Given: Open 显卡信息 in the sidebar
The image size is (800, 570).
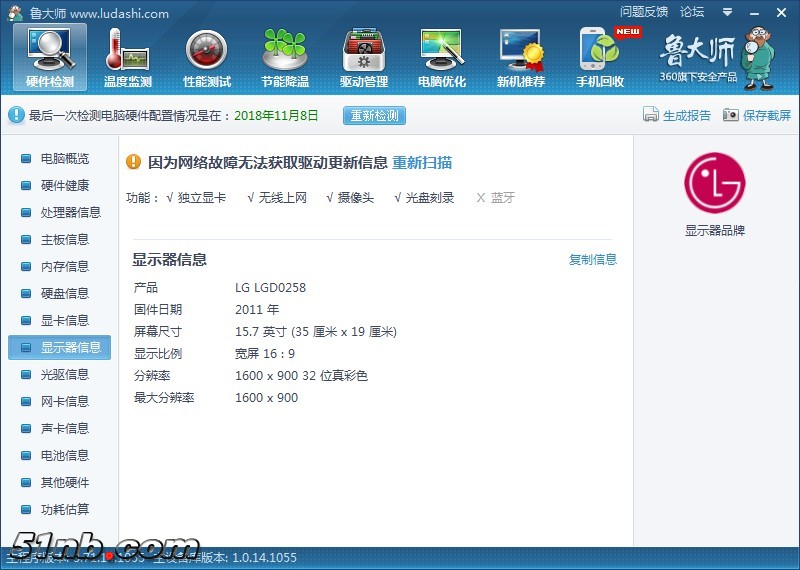Looking at the screenshot, I should (64, 321).
